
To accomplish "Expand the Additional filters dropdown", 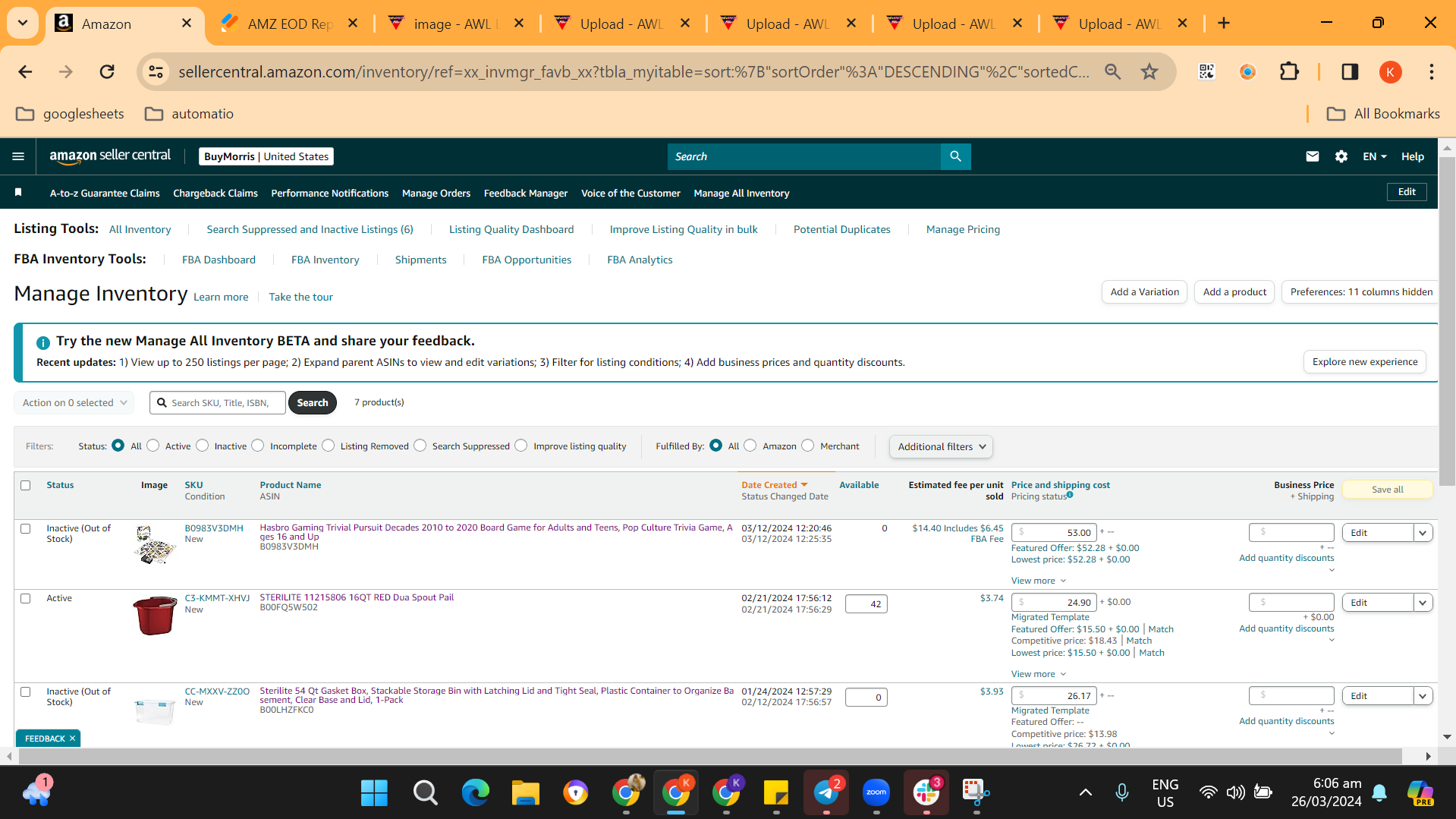I will (x=941, y=447).
